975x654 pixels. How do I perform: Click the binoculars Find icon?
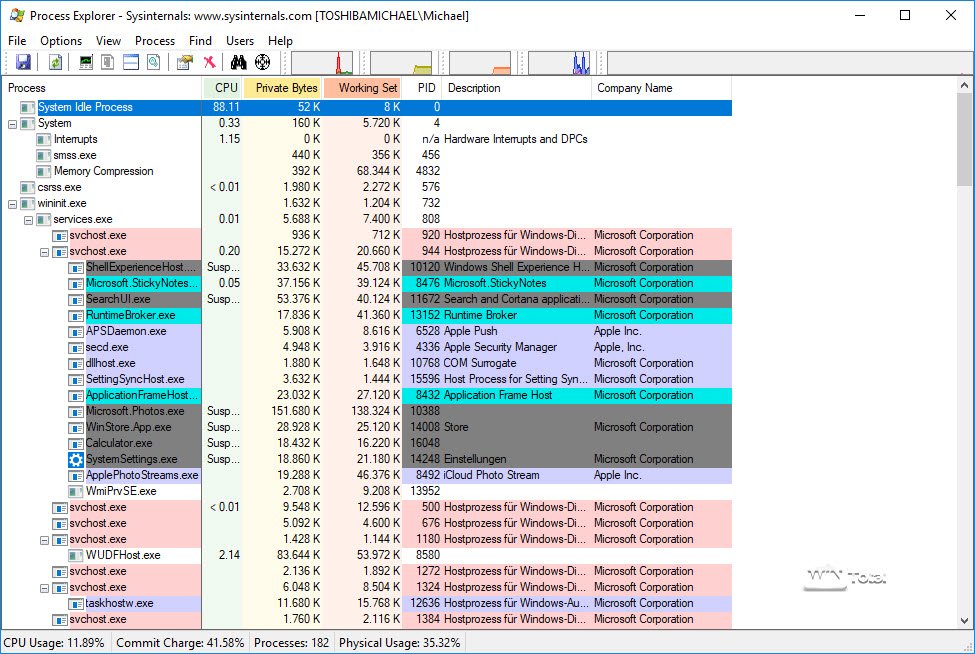(239, 62)
